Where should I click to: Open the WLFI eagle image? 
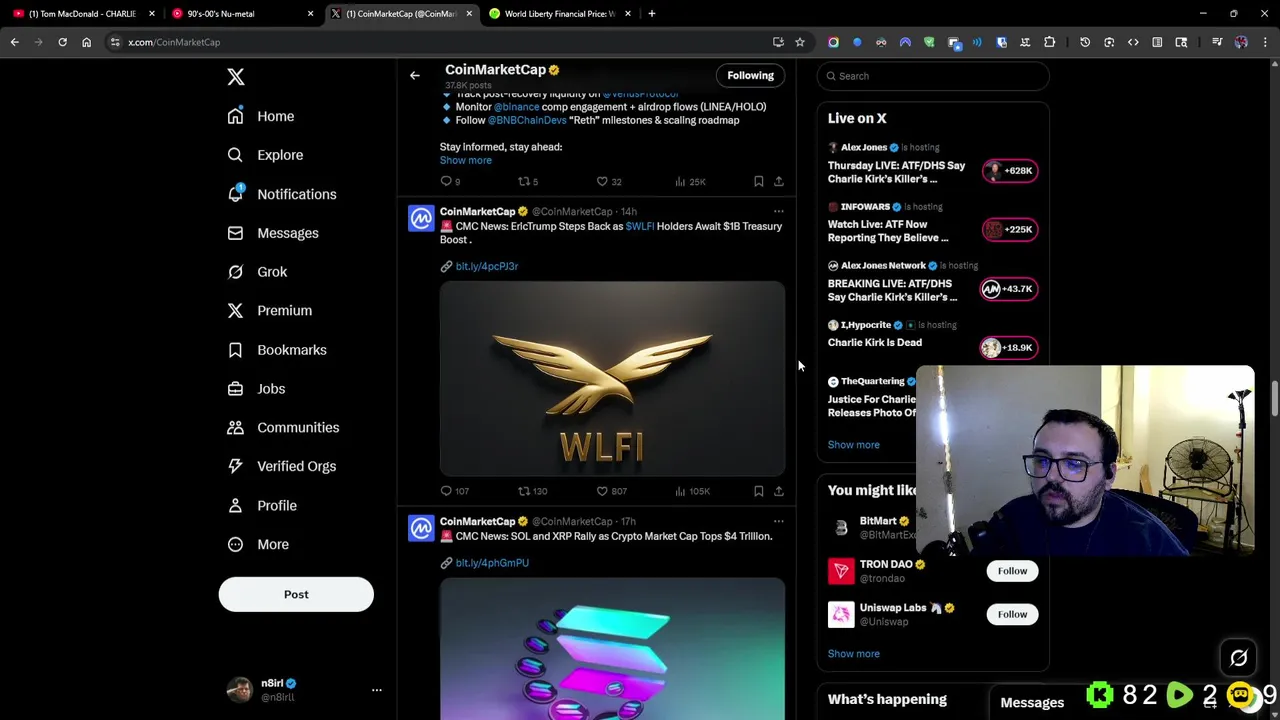(x=612, y=378)
